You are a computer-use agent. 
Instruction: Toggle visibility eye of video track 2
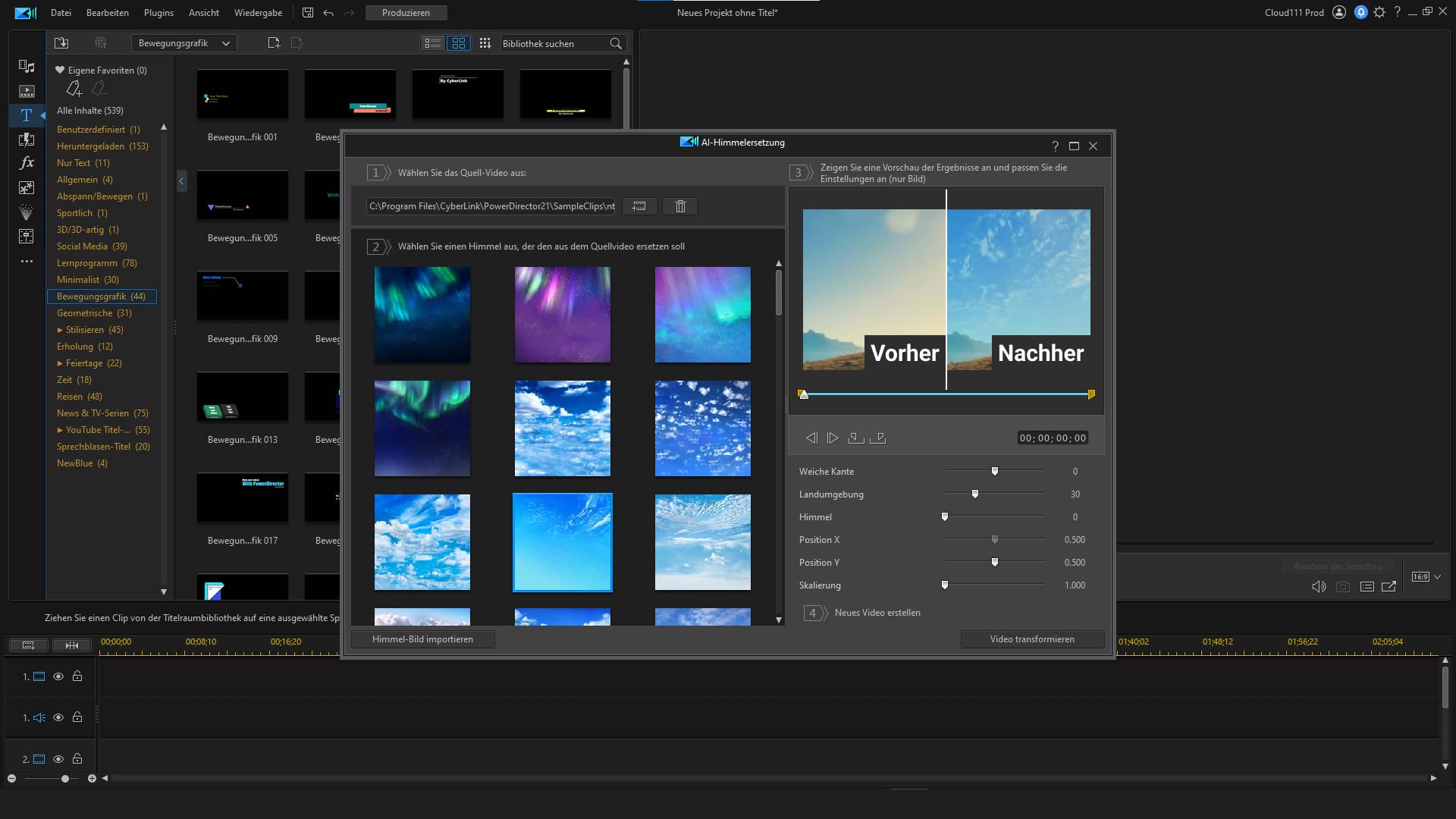tap(58, 759)
